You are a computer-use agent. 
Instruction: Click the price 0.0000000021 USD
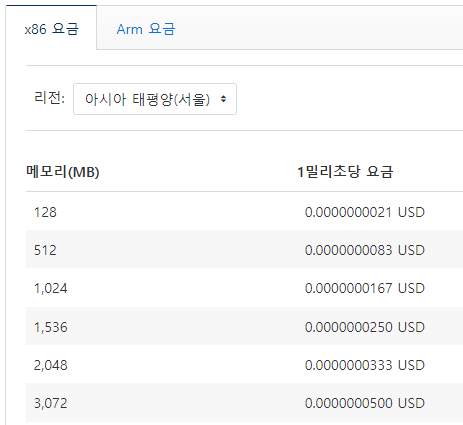tap(365, 212)
